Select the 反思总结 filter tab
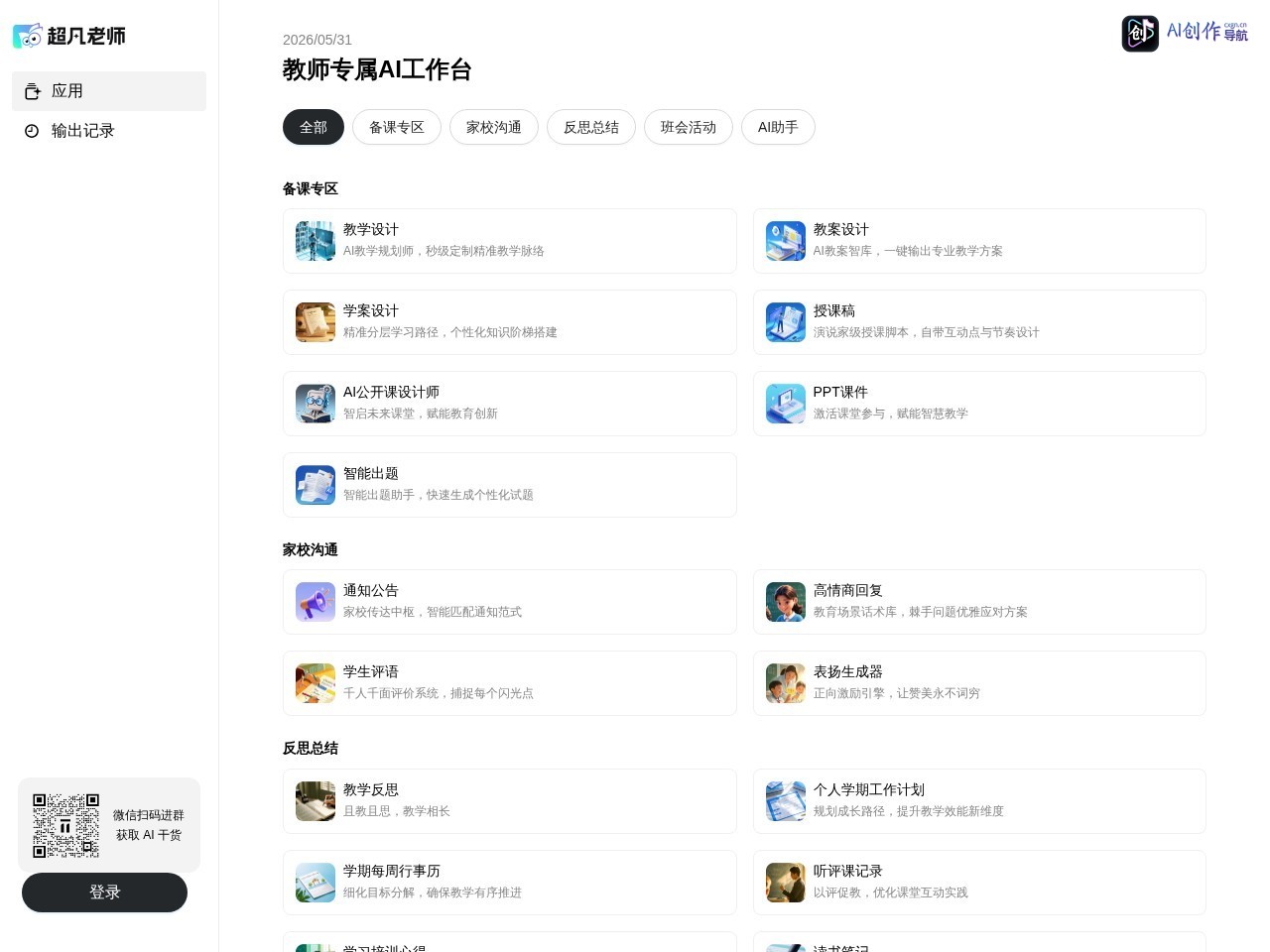1270x952 pixels. point(591,127)
